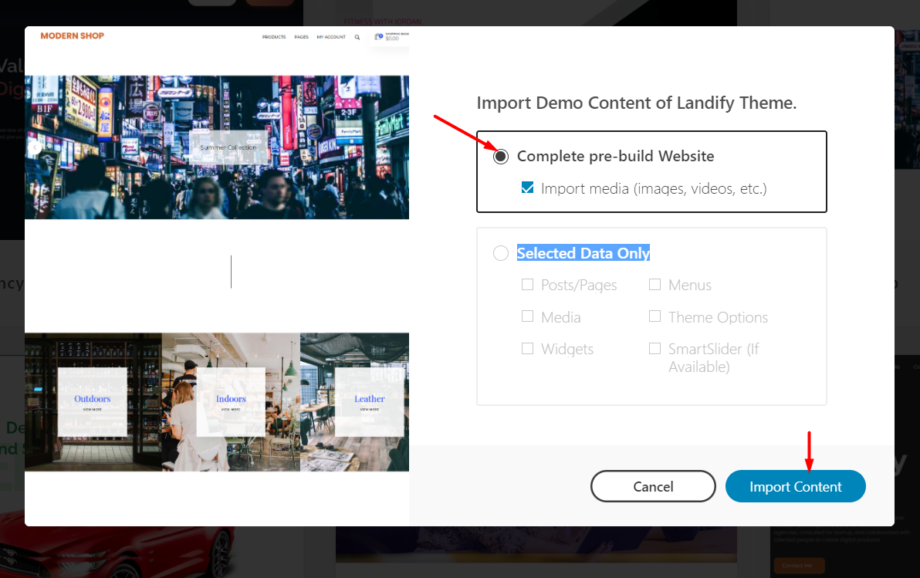920x578 pixels.
Task: Open the shopping bag icon showing $0.00
Action: tap(379, 37)
